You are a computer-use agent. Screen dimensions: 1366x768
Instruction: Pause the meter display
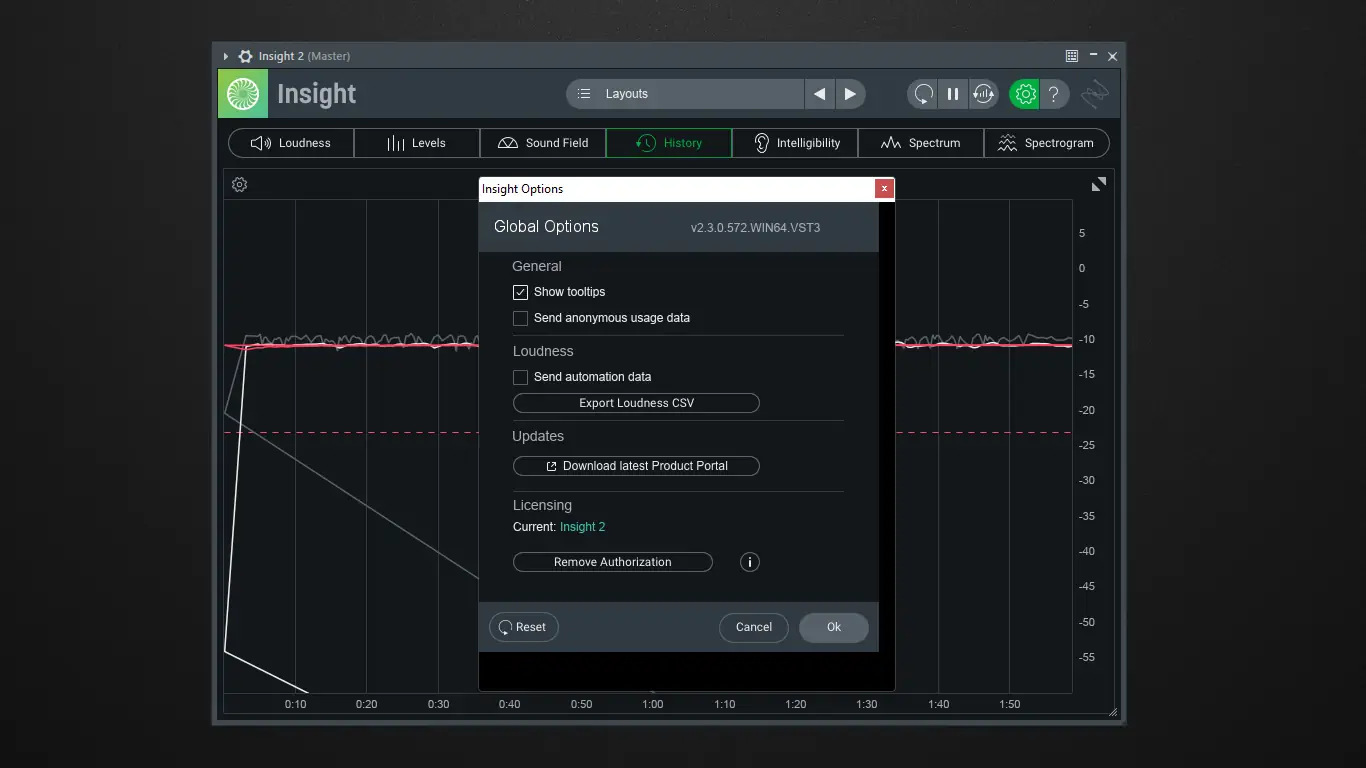pyautogui.click(x=953, y=94)
